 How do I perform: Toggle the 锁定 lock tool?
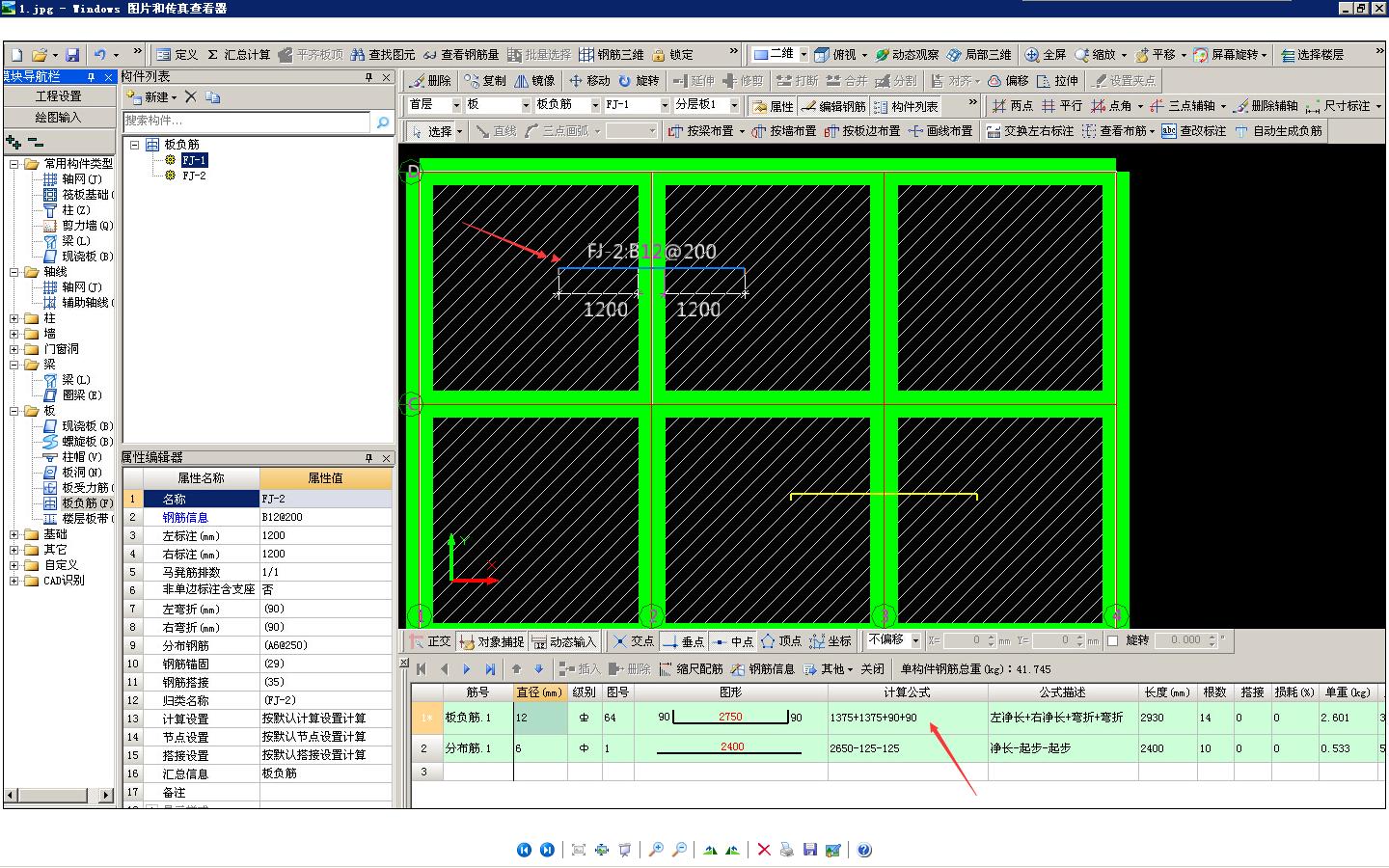tap(673, 55)
